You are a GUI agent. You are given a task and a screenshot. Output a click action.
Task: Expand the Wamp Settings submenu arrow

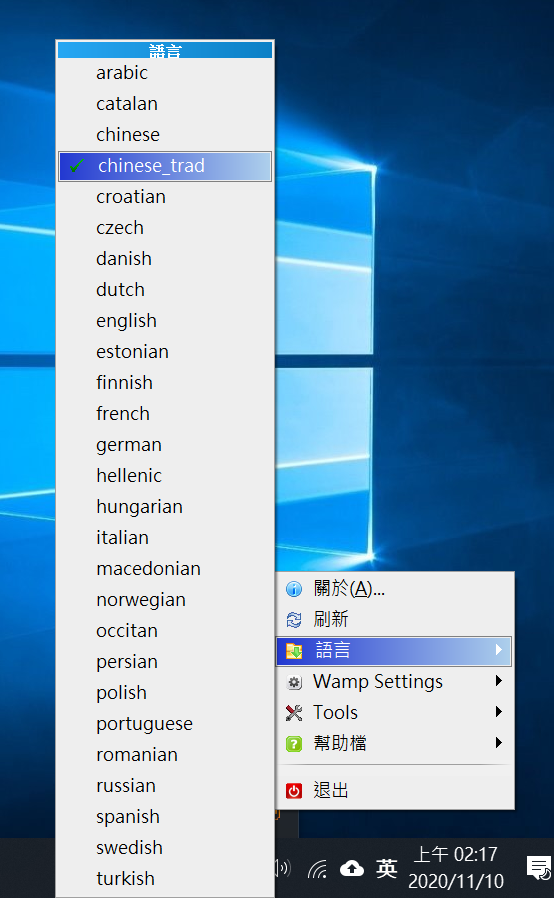point(498,681)
